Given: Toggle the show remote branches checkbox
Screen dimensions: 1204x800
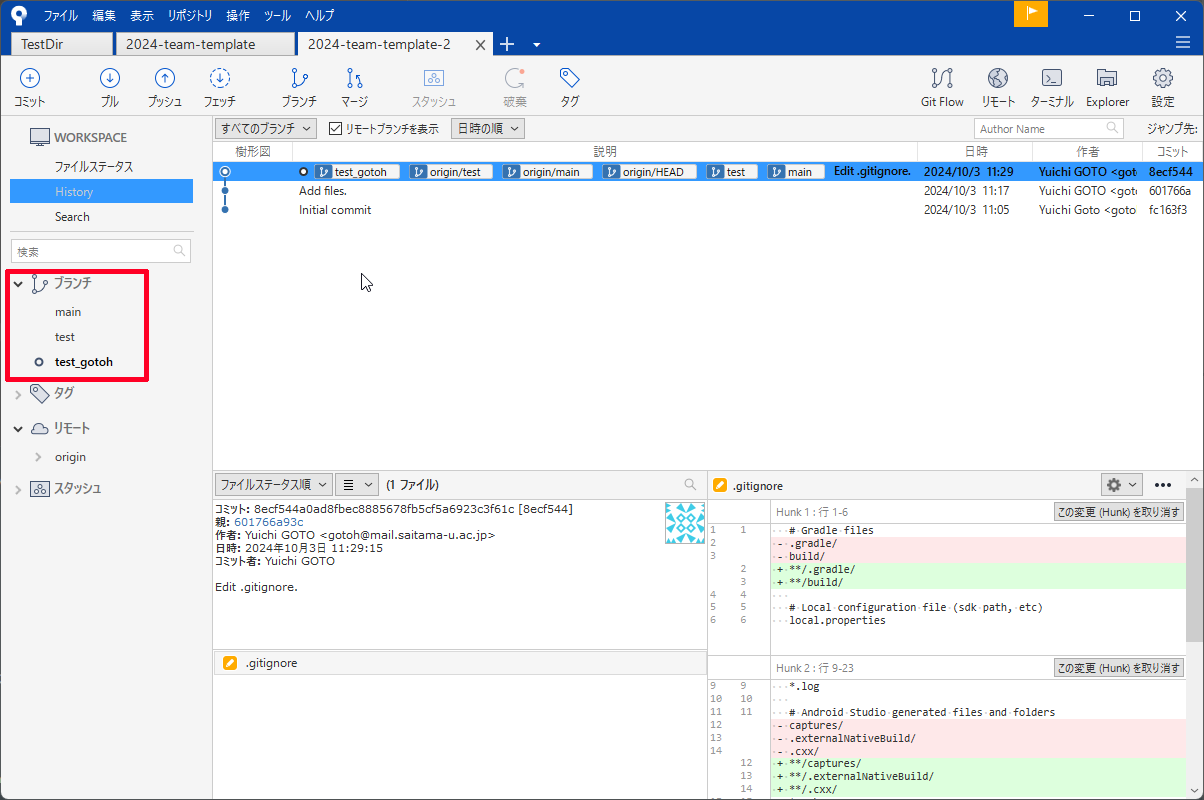Looking at the screenshot, I should click(336, 128).
